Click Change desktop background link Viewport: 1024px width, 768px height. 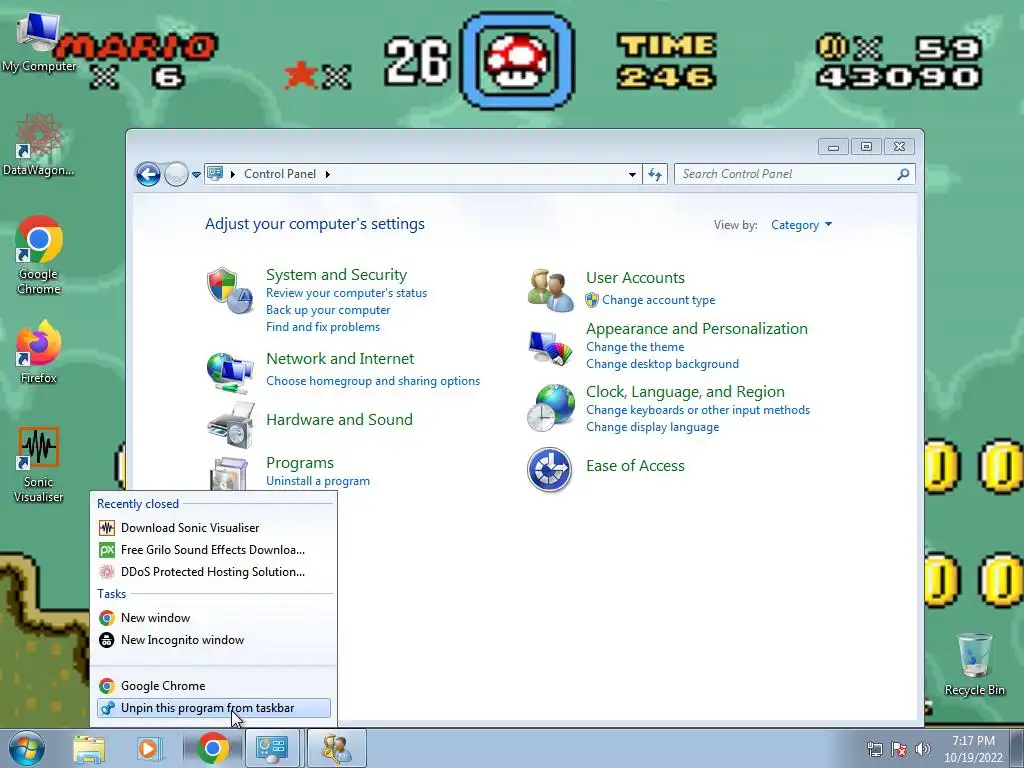662,364
